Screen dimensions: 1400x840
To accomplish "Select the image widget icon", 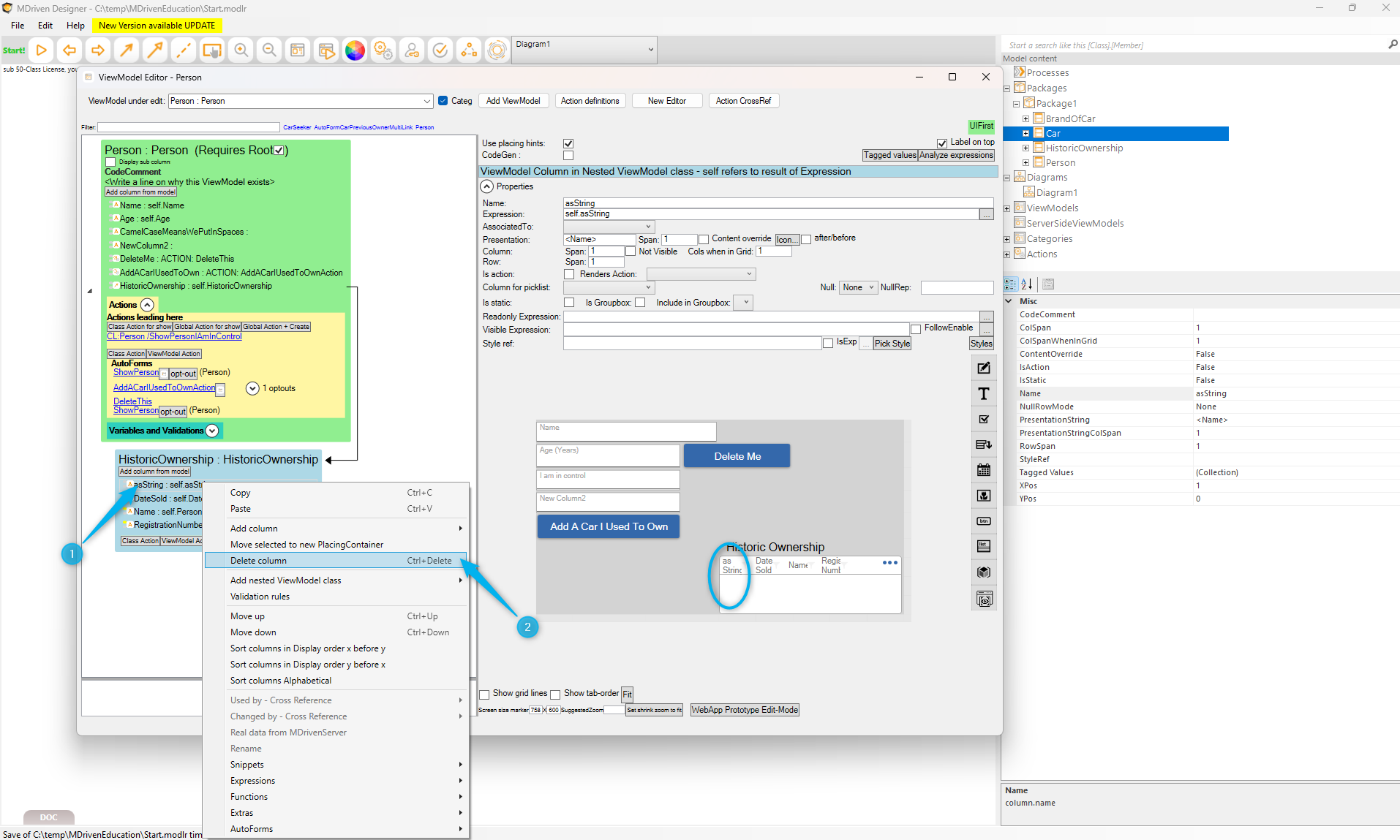I will pos(984,496).
